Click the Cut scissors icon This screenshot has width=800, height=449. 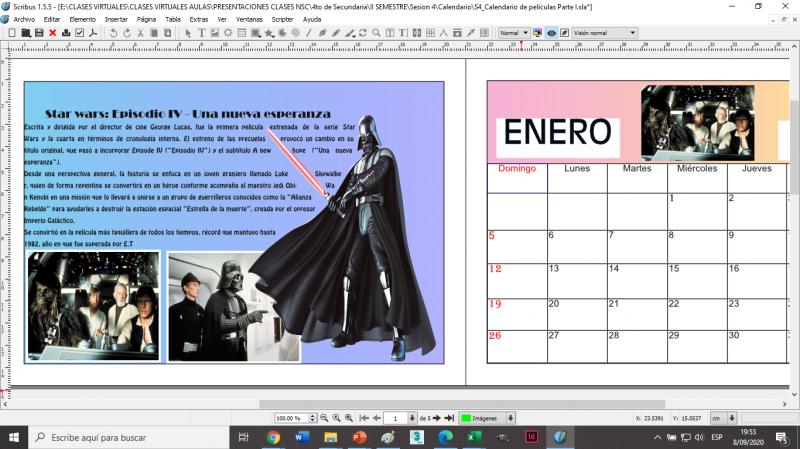[140, 33]
